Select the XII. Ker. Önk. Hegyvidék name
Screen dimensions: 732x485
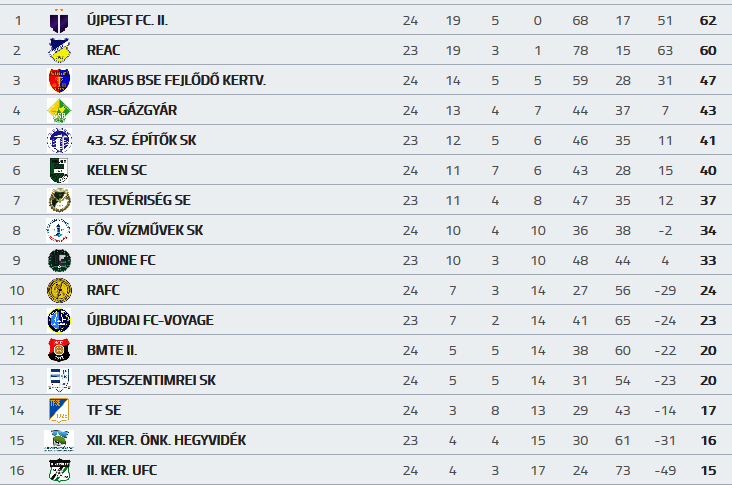pyautogui.click(x=166, y=440)
